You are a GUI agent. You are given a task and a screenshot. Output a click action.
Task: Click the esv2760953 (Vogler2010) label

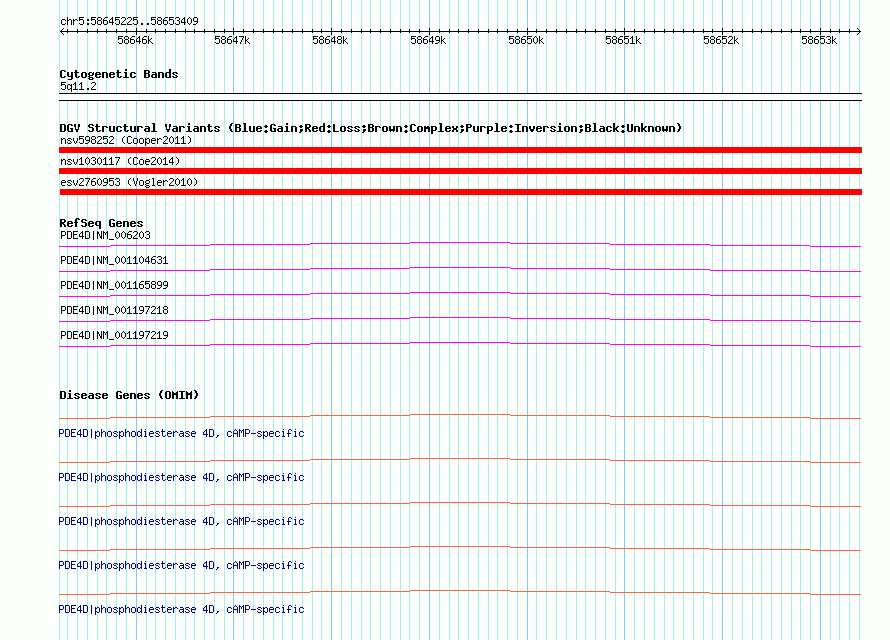point(129,182)
